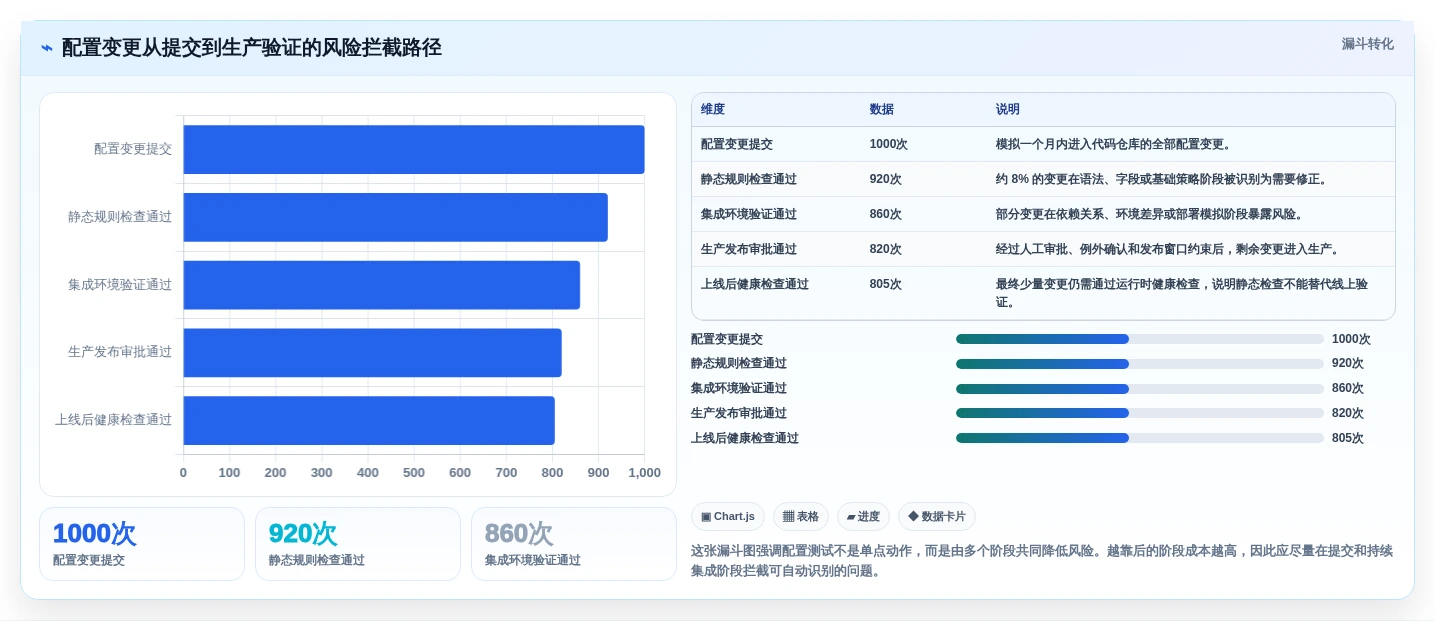Select the 表格 tag chip
The width and height of the screenshot is (1435, 621).
(800, 516)
